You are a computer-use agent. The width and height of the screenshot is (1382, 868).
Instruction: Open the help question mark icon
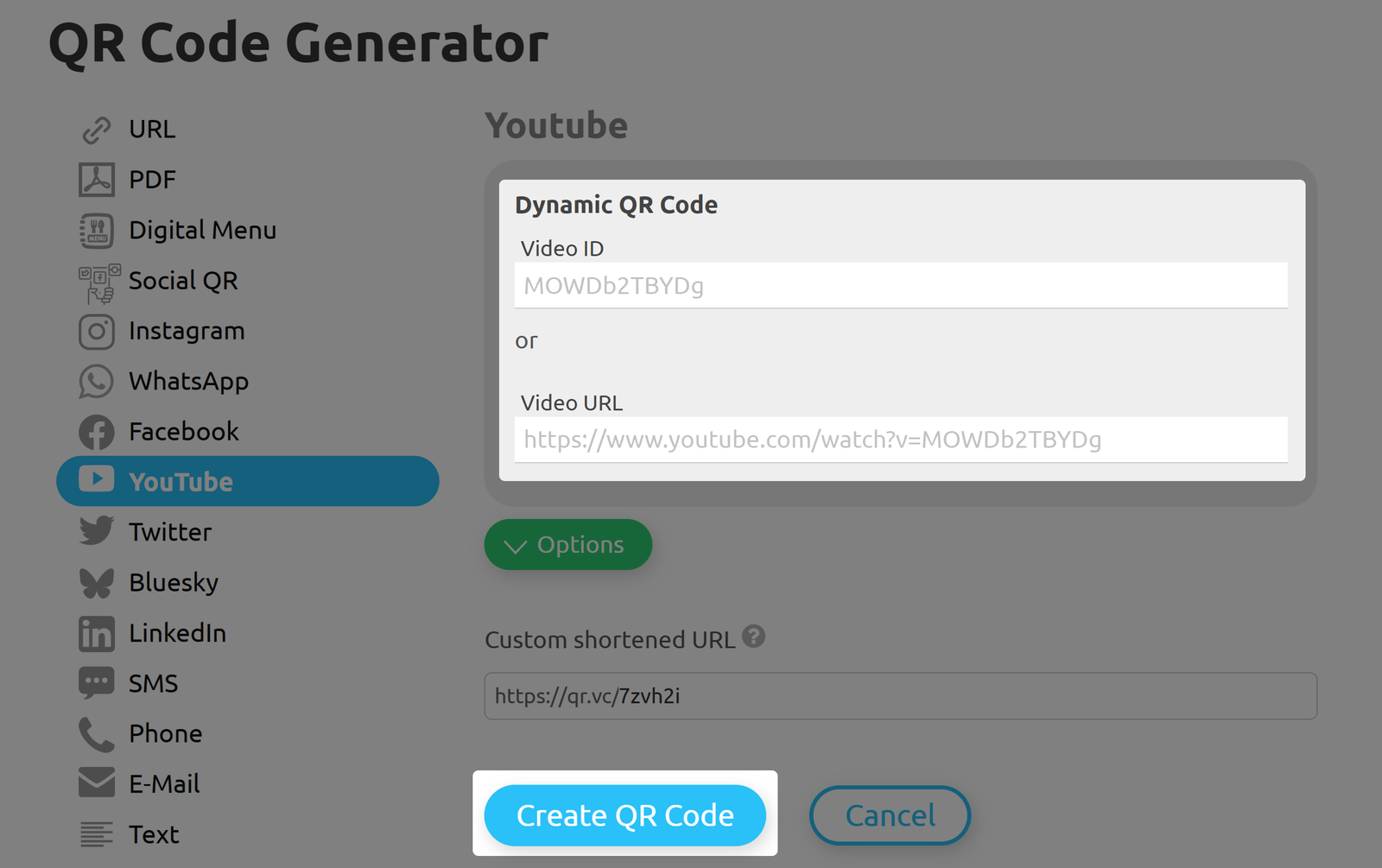[753, 637]
